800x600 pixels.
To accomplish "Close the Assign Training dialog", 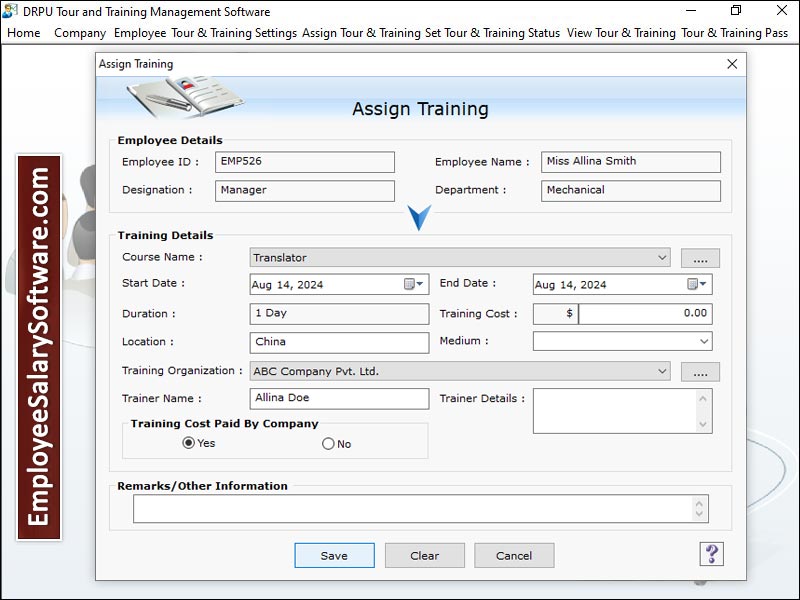I will click(x=732, y=64).
